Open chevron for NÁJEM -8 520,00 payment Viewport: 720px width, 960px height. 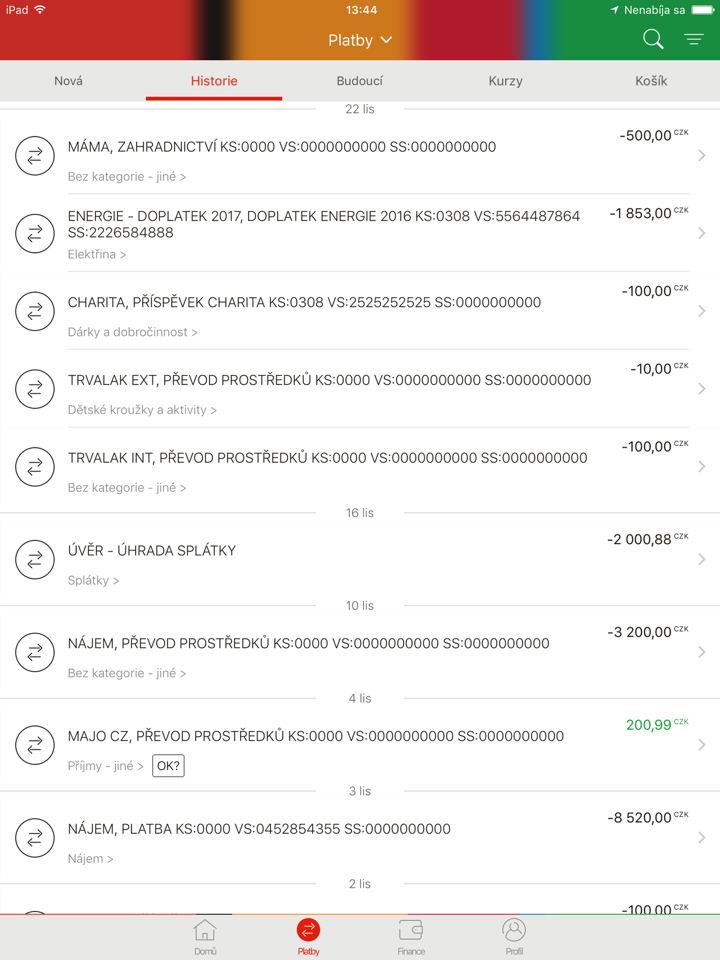point(702,838)
